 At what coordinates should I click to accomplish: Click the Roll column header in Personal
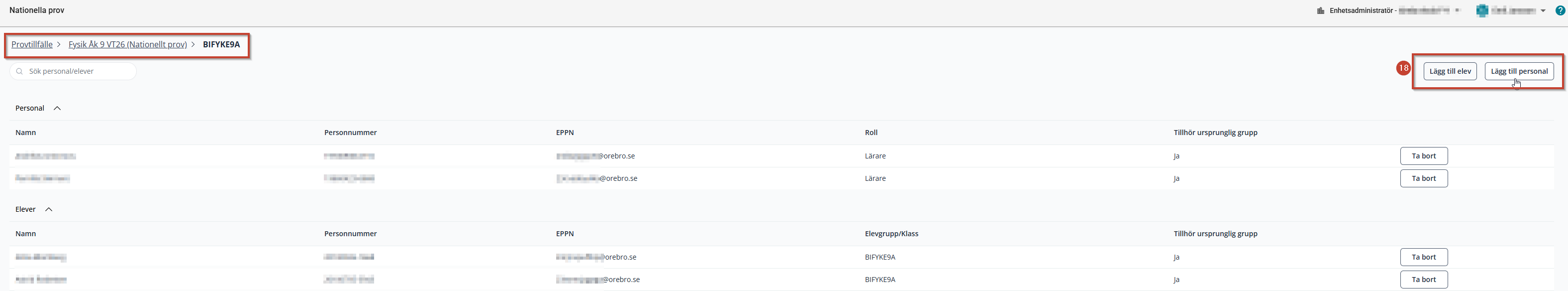(871, 133)
